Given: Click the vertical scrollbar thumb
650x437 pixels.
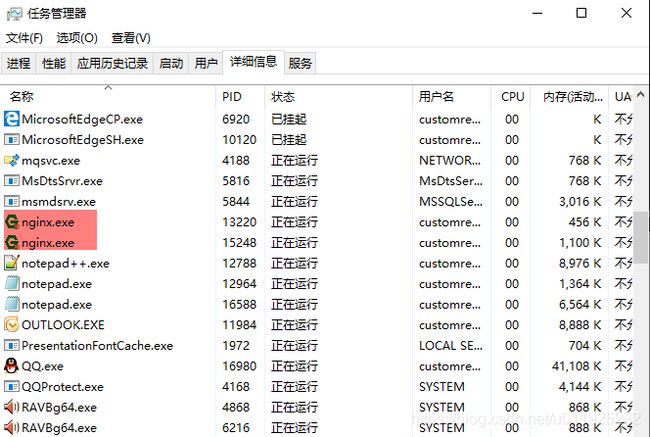Looking at the screenshot, I should tap(640, 237).
